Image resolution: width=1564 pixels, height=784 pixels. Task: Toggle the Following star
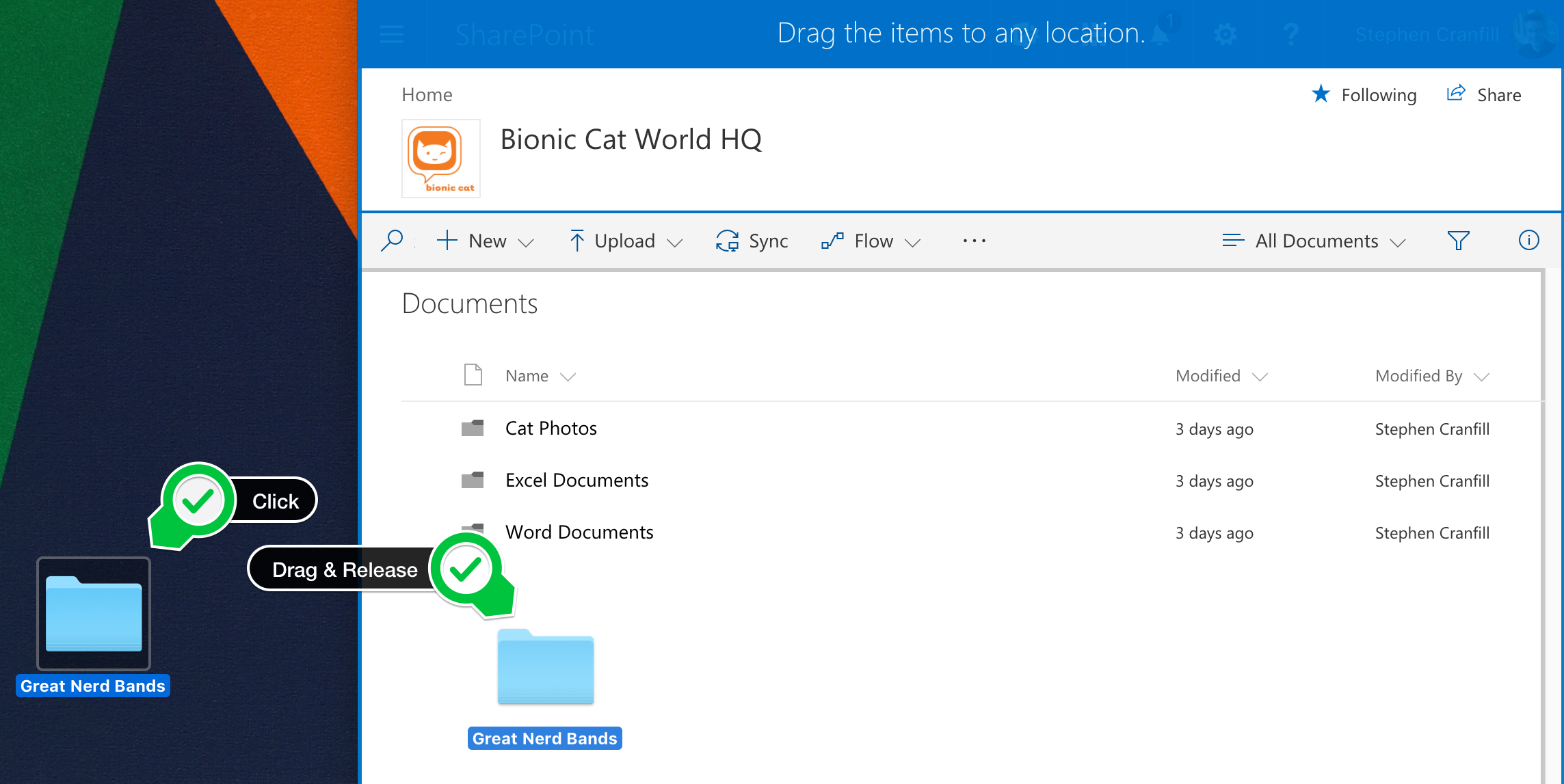[x=1321, y=94]
